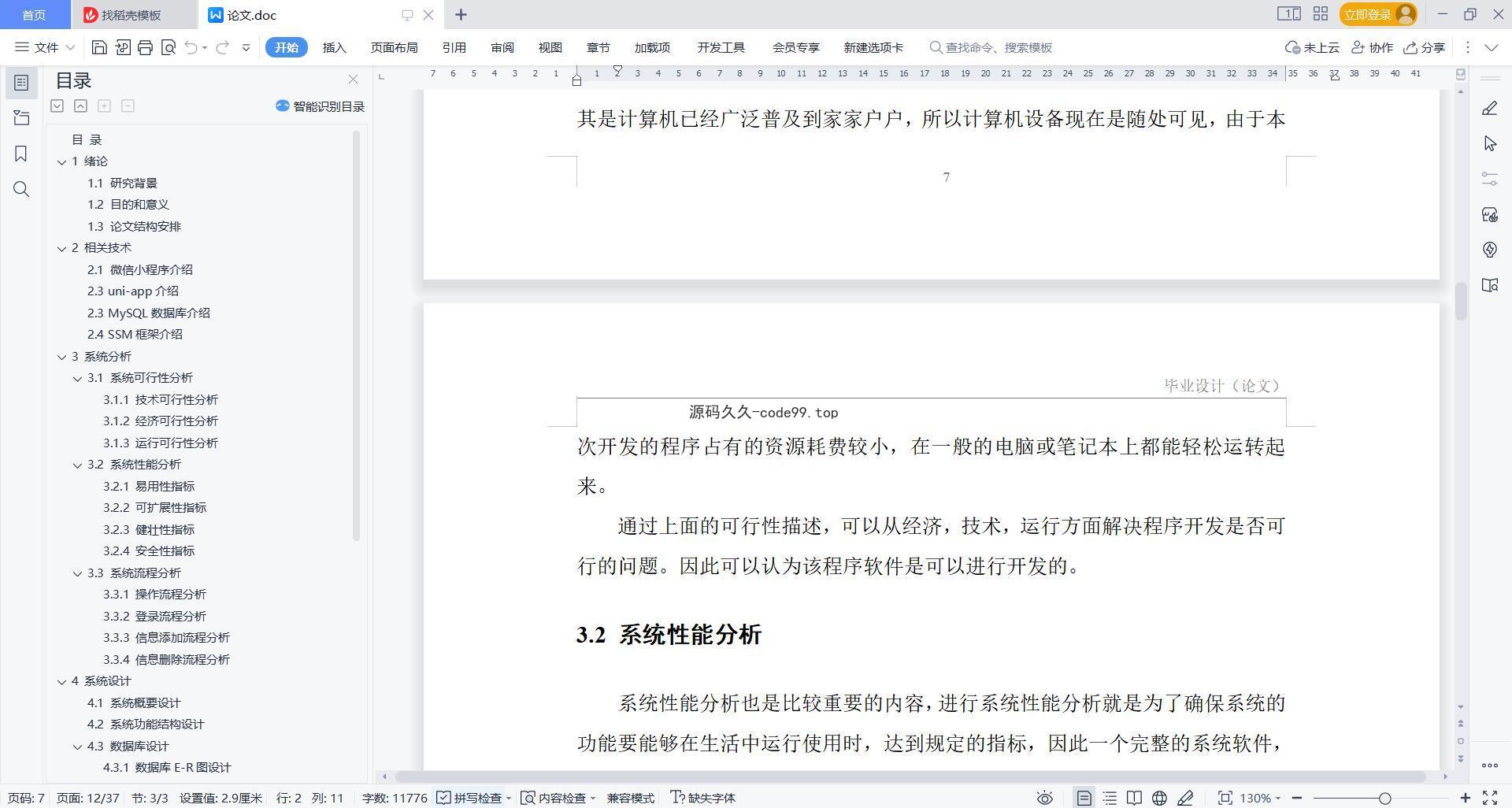Viewport: 1512px width, 808px height.
Task: Open the search icon in left sidebar
Action: coord(21,189)
